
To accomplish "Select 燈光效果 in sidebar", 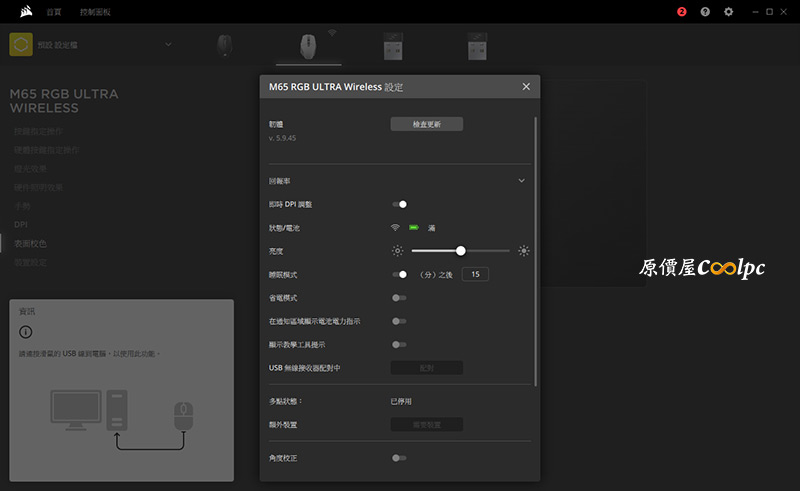I will click(30, 169).
